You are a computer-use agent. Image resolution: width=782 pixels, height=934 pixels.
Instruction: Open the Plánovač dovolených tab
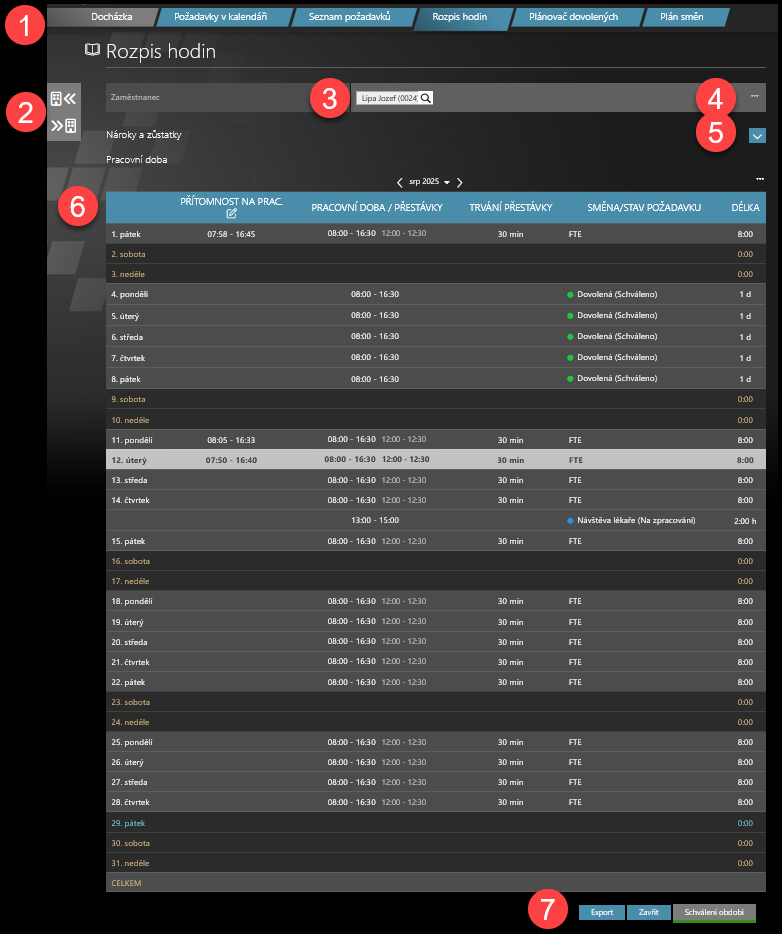coord(572,17)
